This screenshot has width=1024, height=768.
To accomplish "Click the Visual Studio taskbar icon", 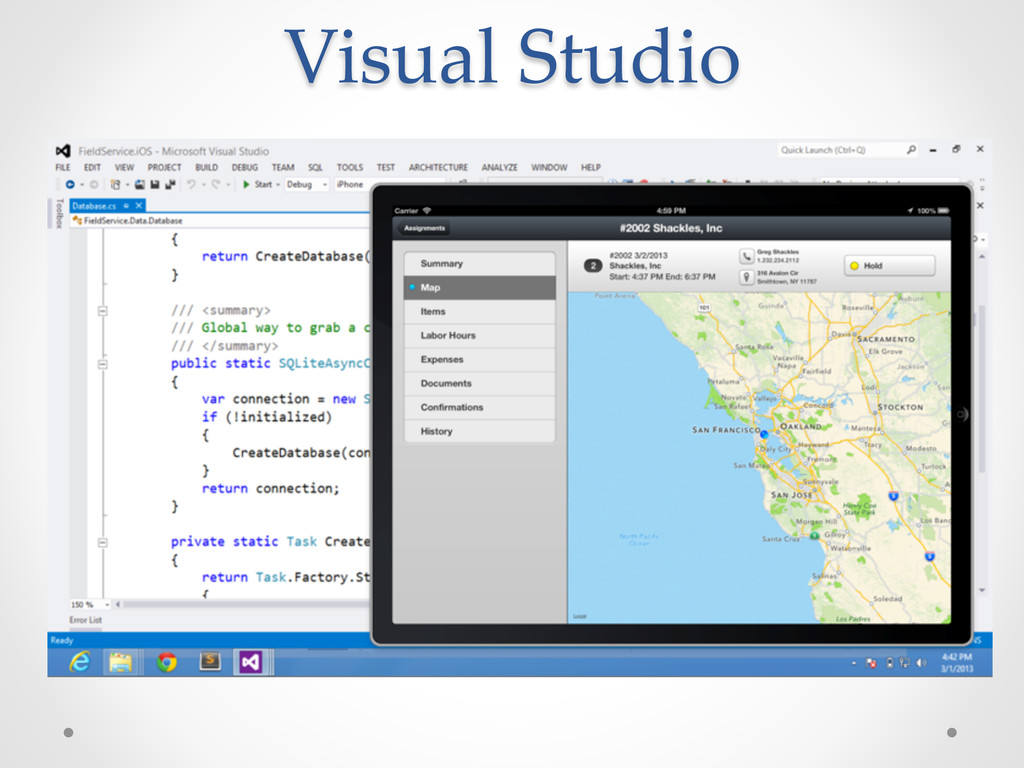I will click(251, 662).
